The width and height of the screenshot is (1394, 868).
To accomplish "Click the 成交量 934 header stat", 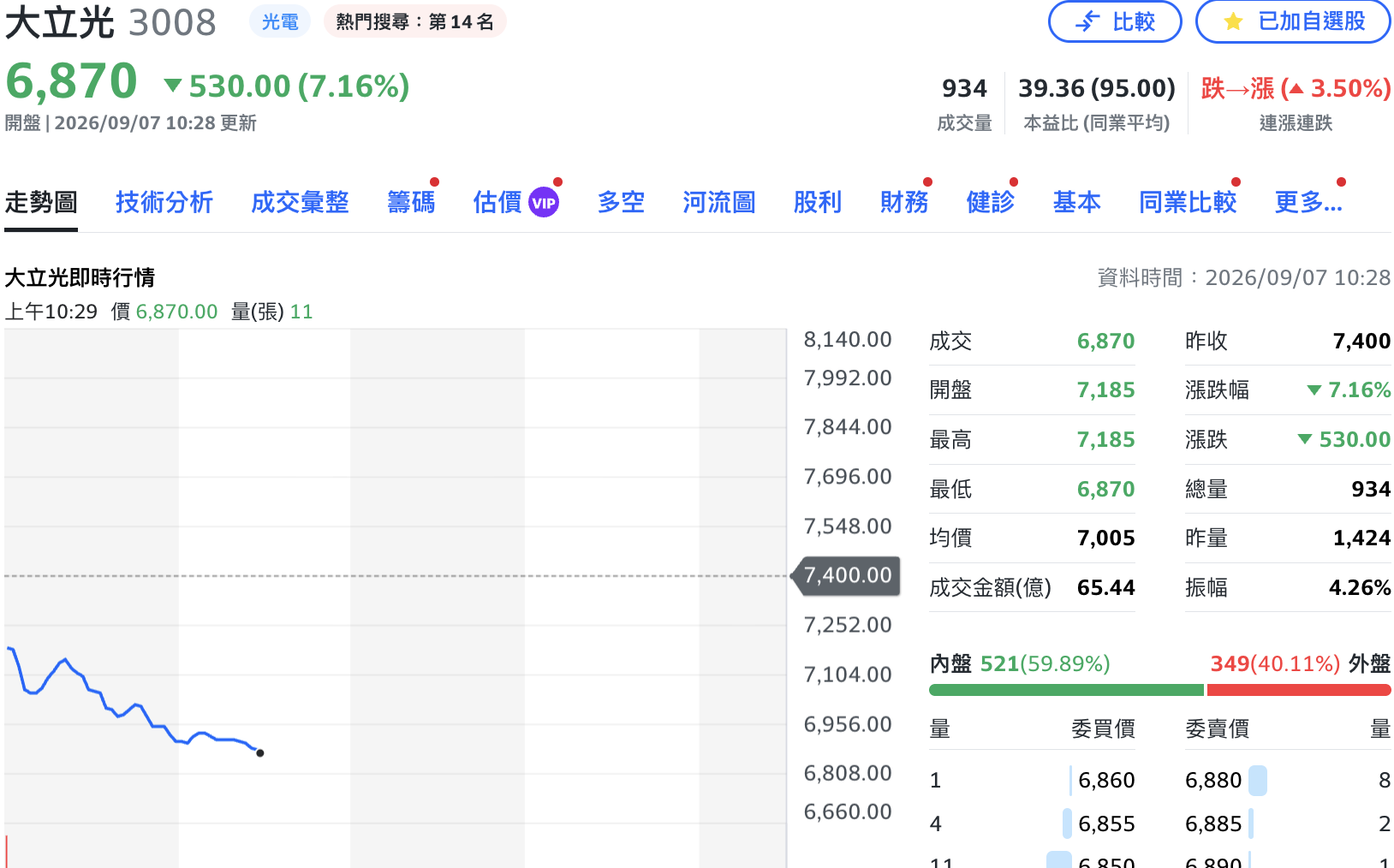I will click(964, 104).
